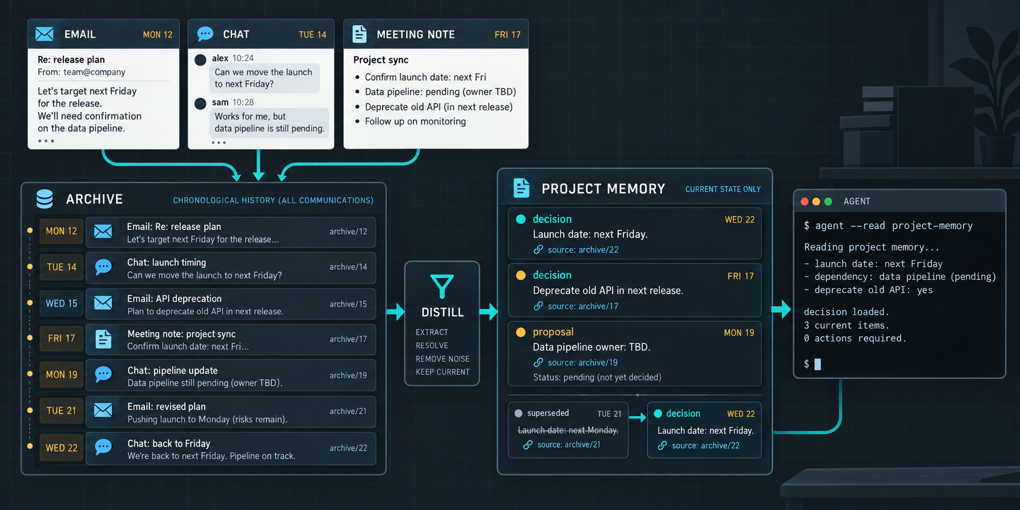Follow 'source: archive/19' link

tap(583, 362)
